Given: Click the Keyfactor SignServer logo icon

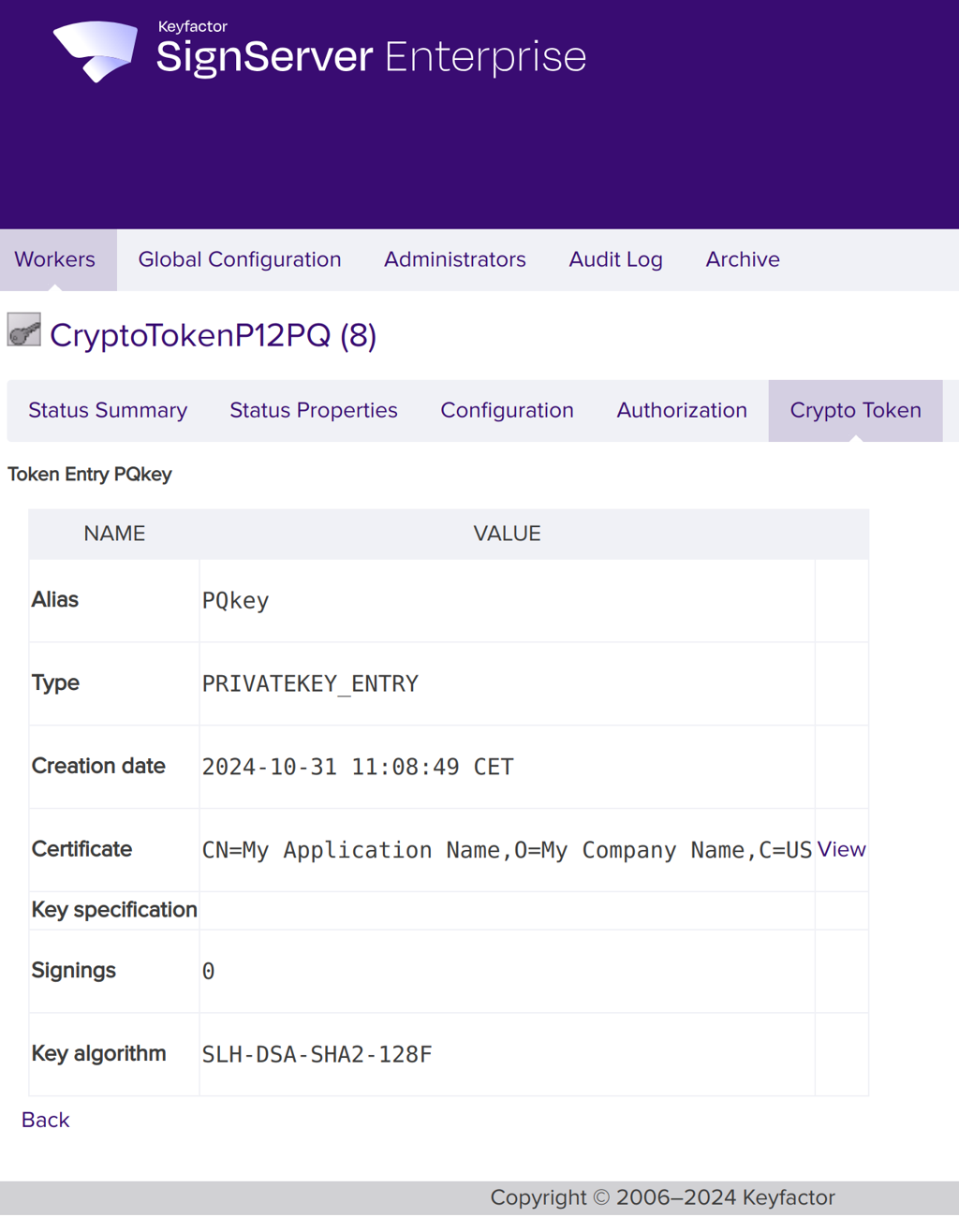Looking at the screenshot, I should [x=96, y=51].
